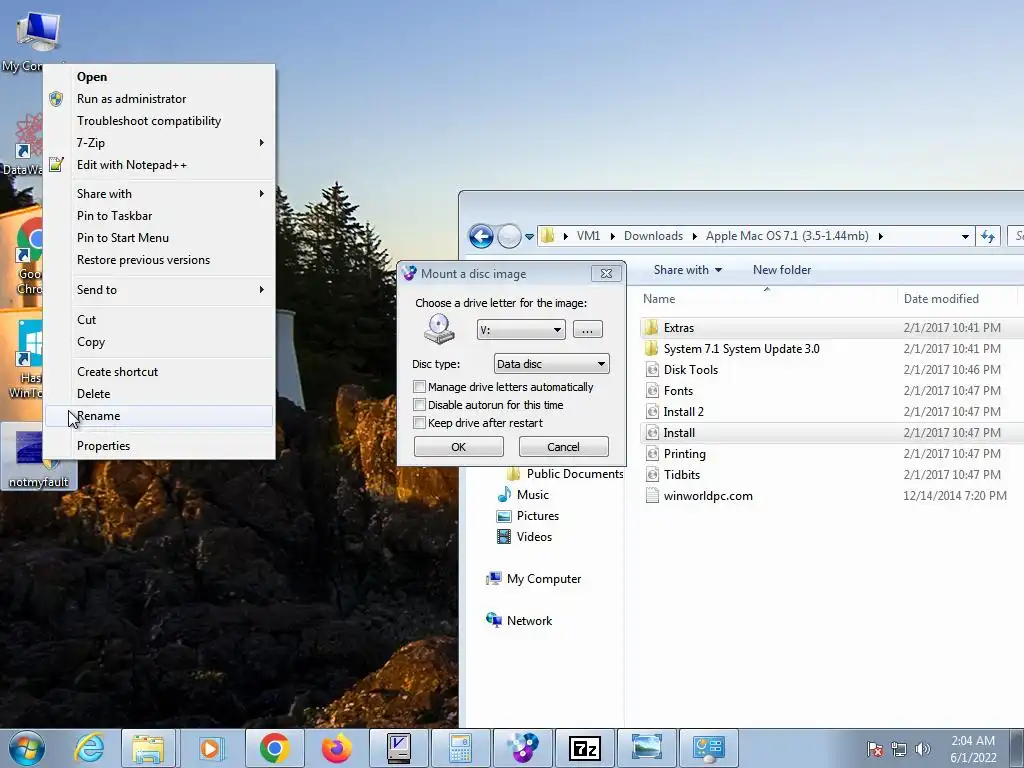Open Internet Explorer from the taskbar
Viewport: 1024px width, 768px height.
coord(89,748)
